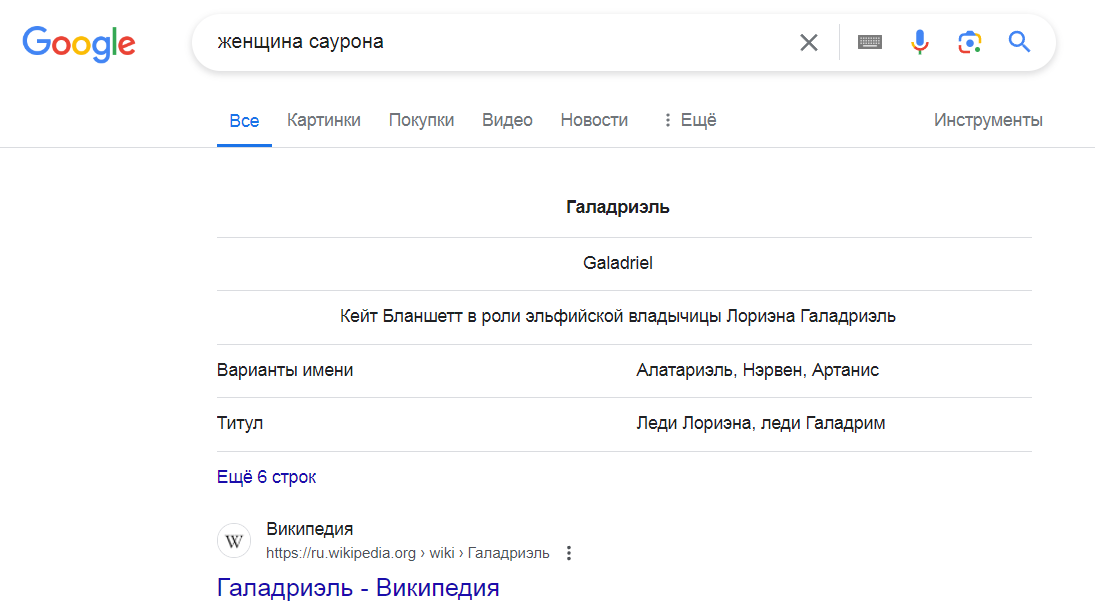The width and height of the screenshot is (1095, 613).
Task: Open the Wikipedia favicon of the result
Action: click(234, 541)
